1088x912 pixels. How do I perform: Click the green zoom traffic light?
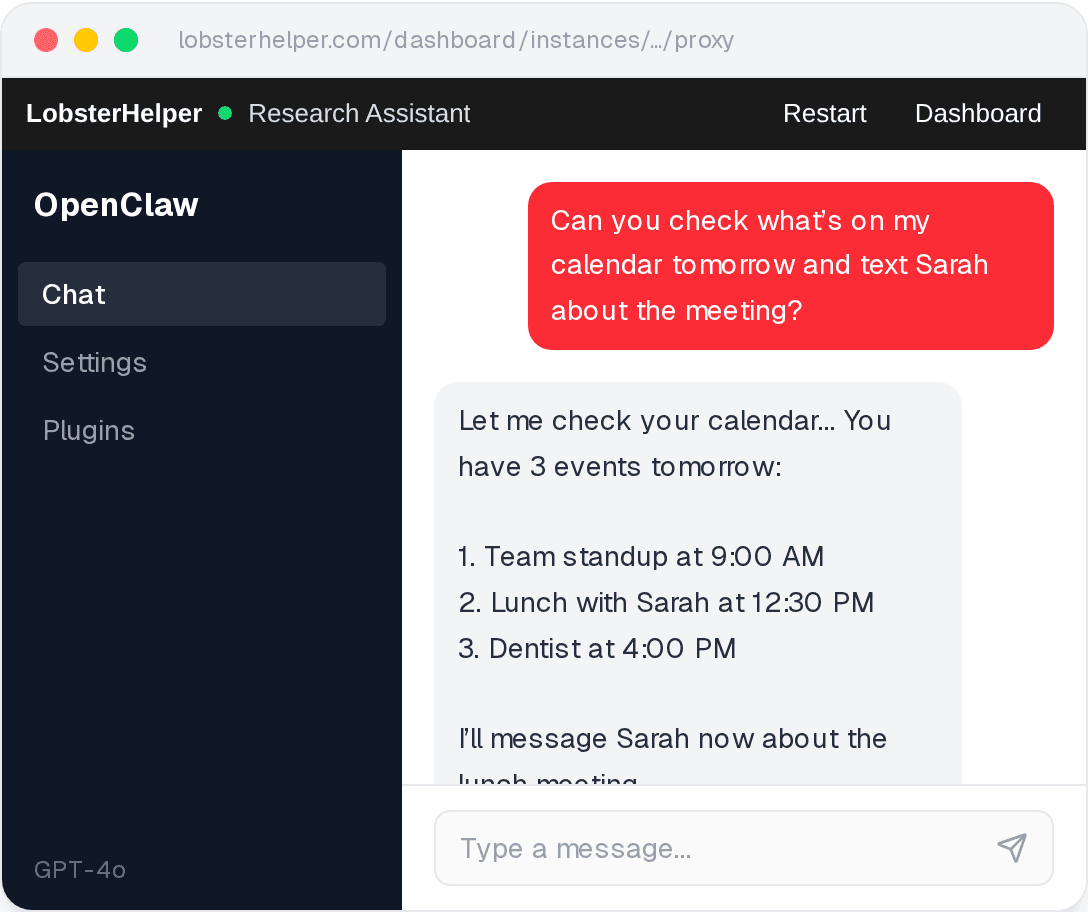pos(126,40)
